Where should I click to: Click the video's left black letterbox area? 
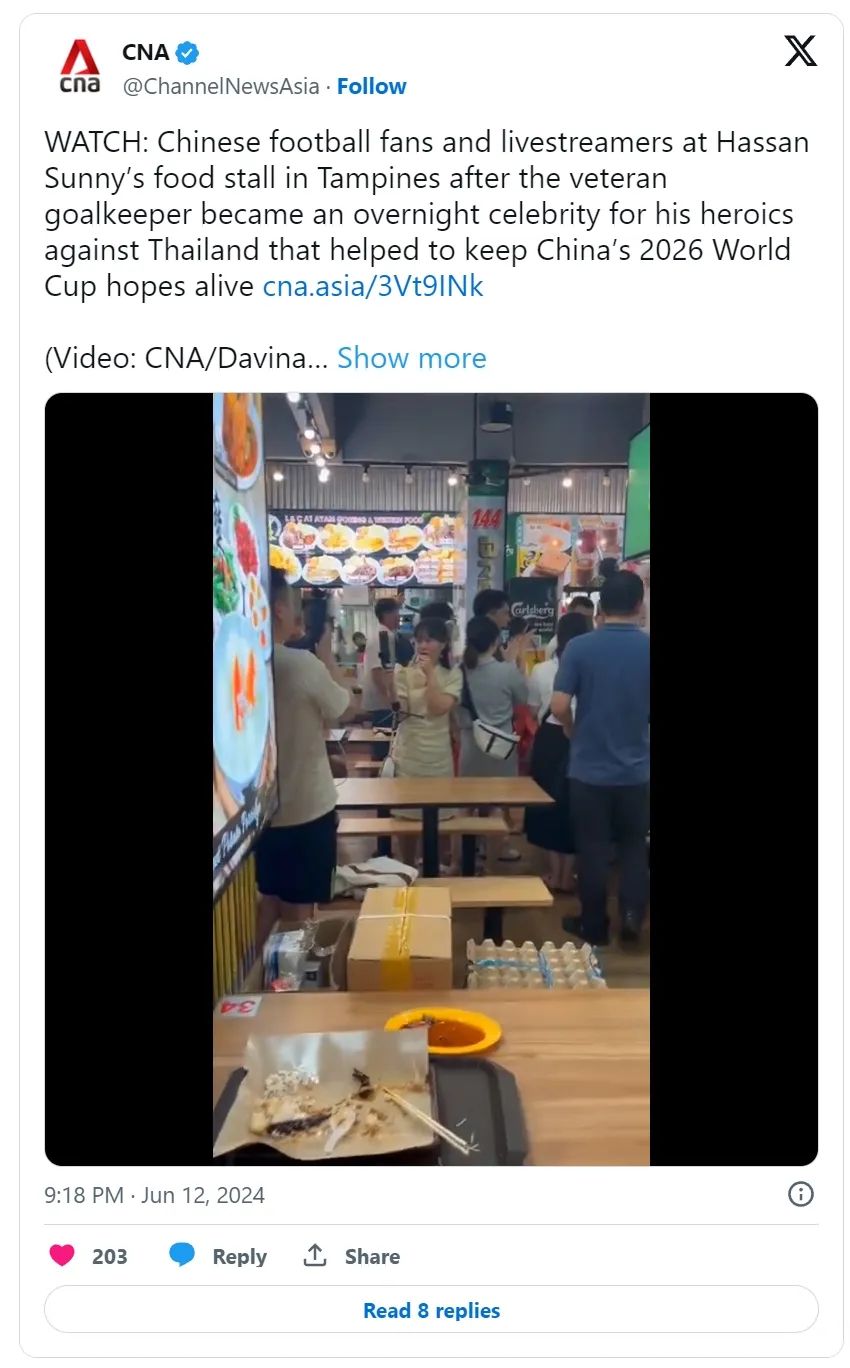pos(129,779)
